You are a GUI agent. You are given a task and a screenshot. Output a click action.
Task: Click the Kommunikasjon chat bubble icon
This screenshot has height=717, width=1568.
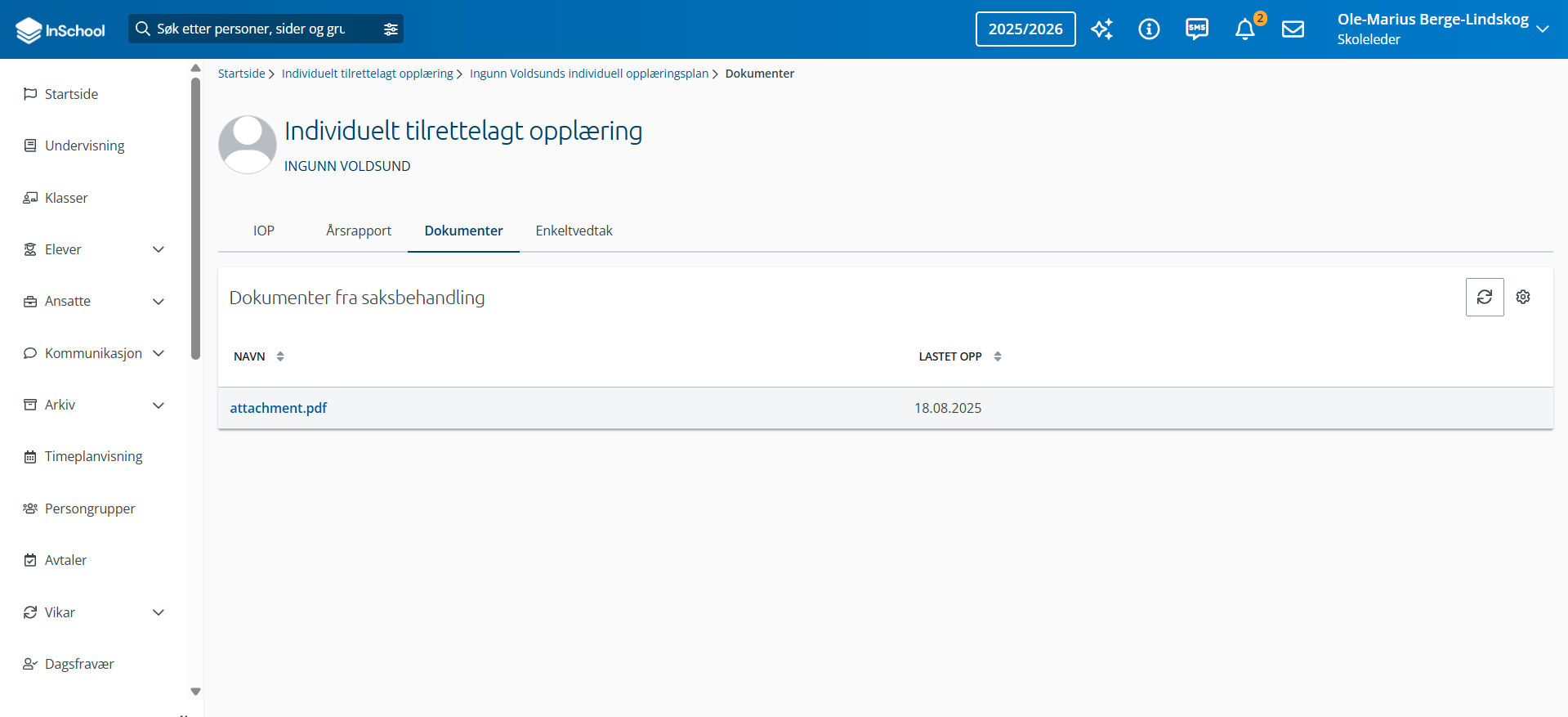(x=30, y=353)
